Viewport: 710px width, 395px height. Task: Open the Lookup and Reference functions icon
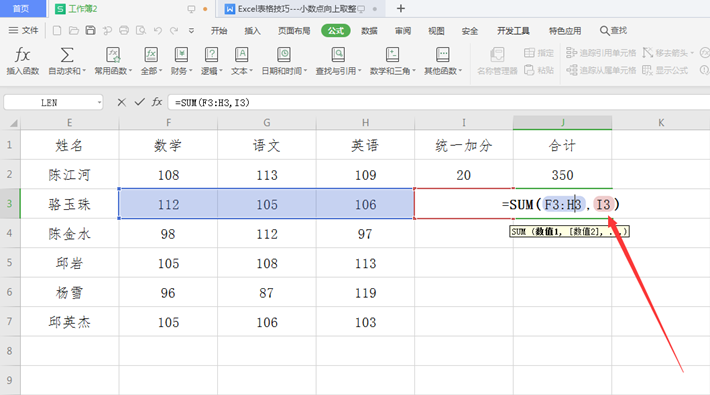pyautogui.click(x=338, y=55)
